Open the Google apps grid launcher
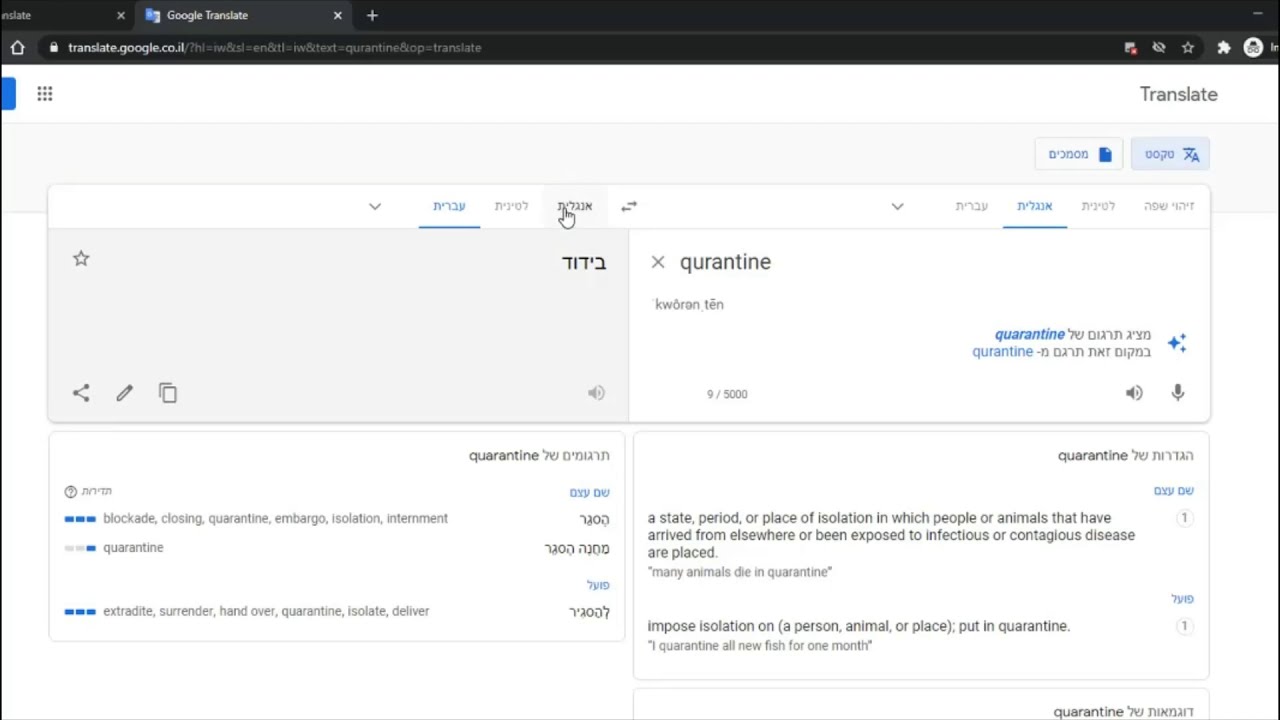Image resolution: width=1280 pixels, height=720 pixels. point(44,94)
